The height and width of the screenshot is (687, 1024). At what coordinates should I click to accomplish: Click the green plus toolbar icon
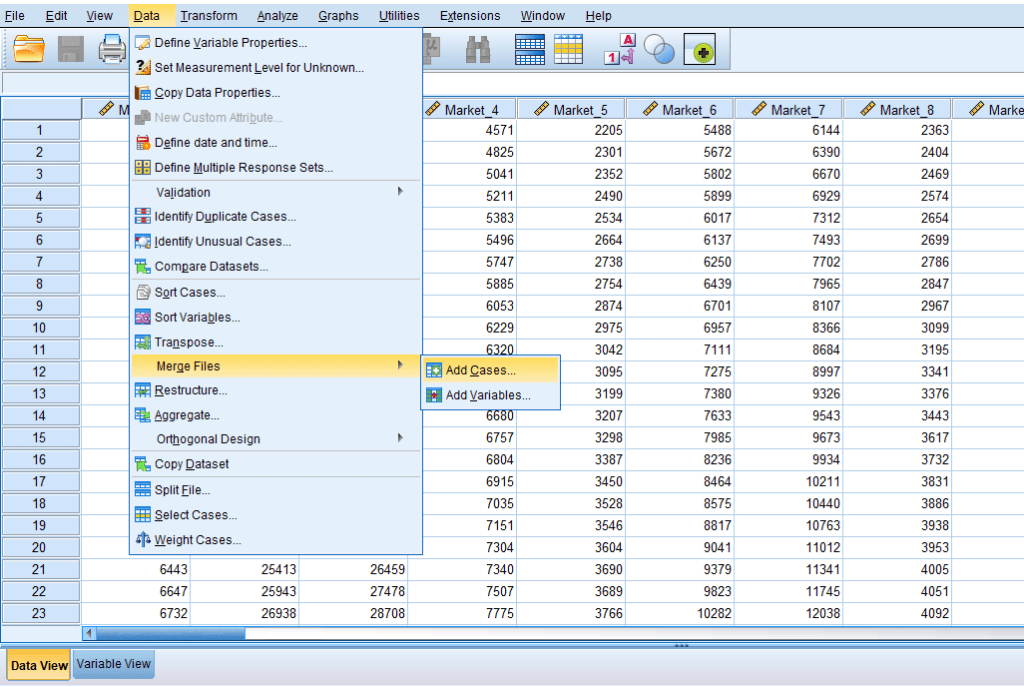(699, 50)
